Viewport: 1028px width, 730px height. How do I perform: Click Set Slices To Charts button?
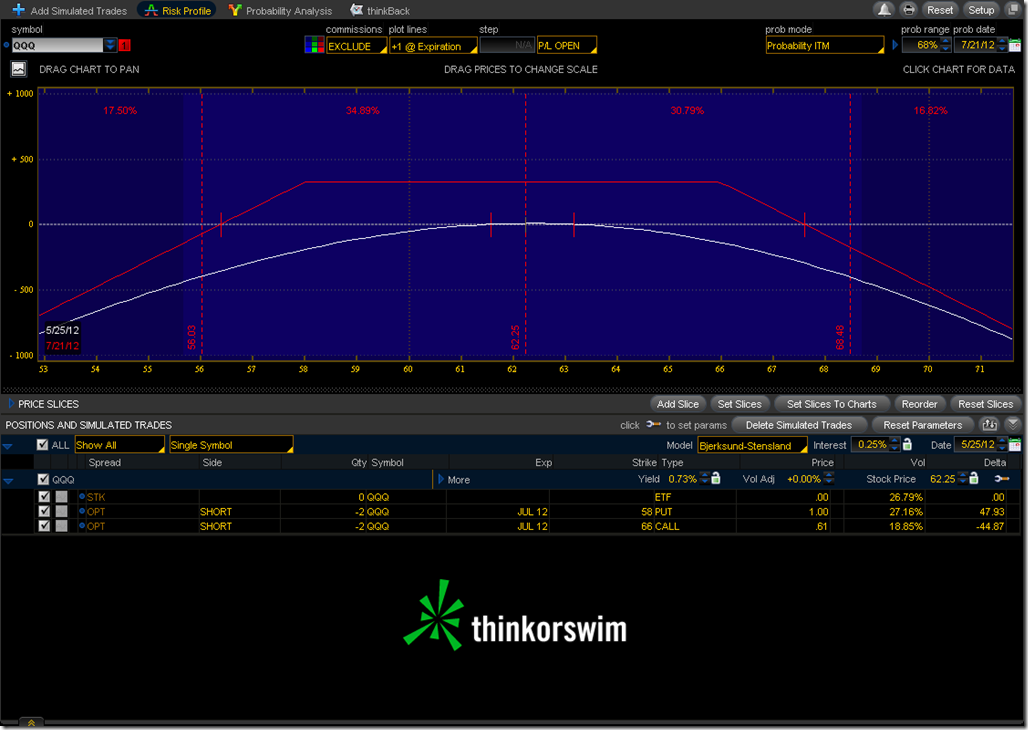[x=831, y=404]
